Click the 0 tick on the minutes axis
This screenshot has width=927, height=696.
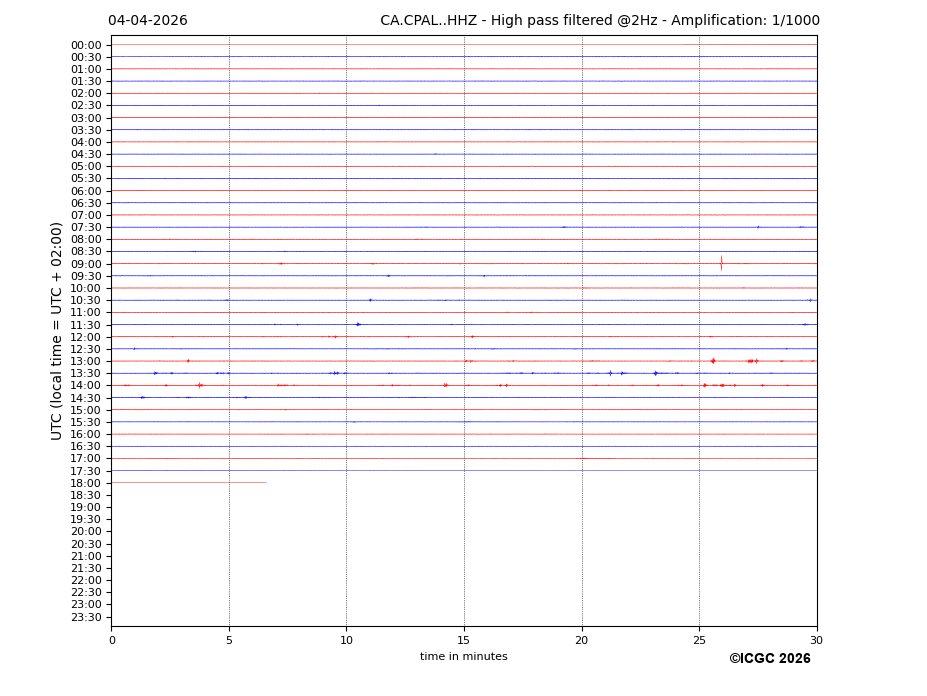coord(112,640)
